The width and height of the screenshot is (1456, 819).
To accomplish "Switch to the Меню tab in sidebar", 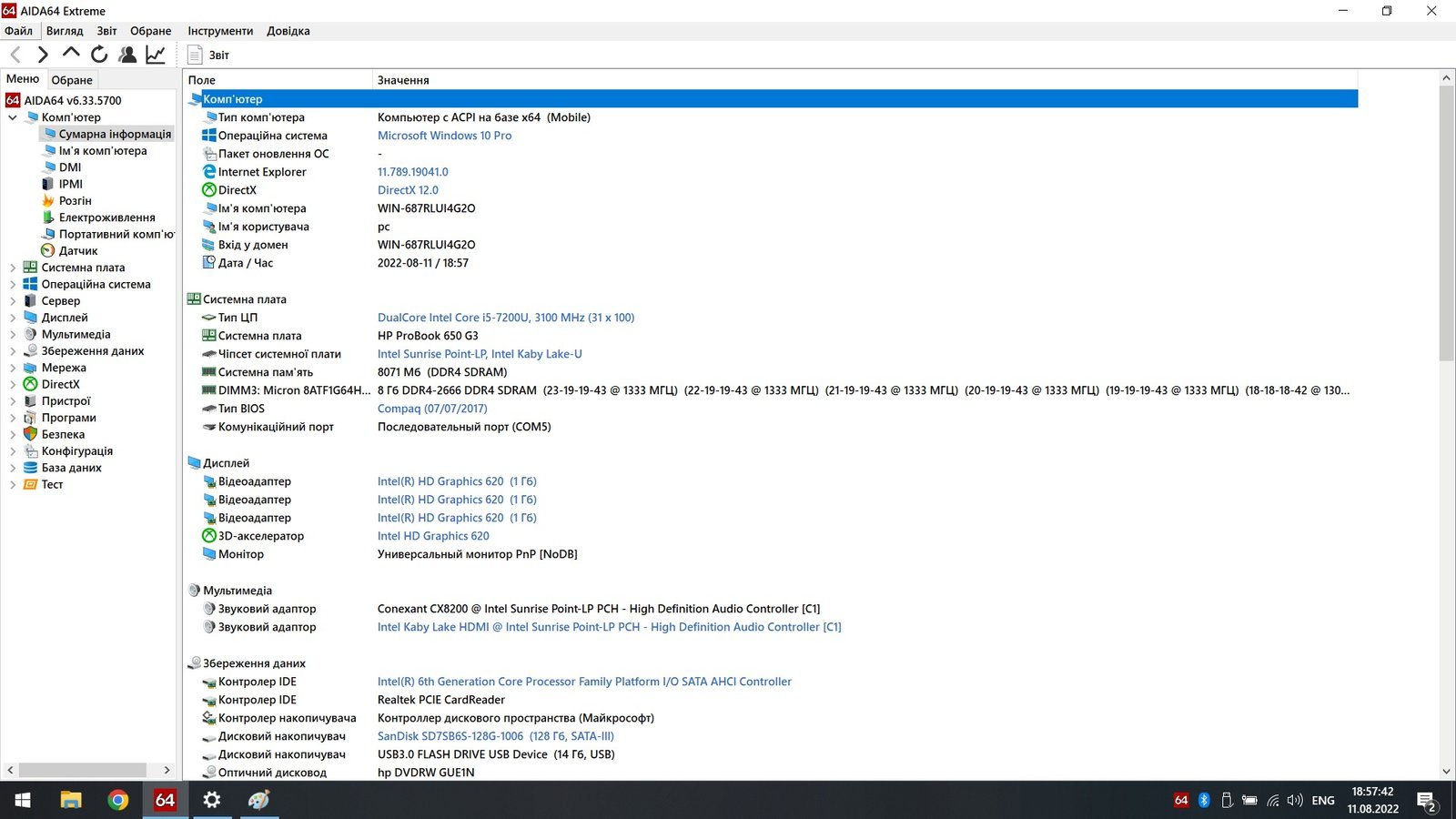I will 23,79.
